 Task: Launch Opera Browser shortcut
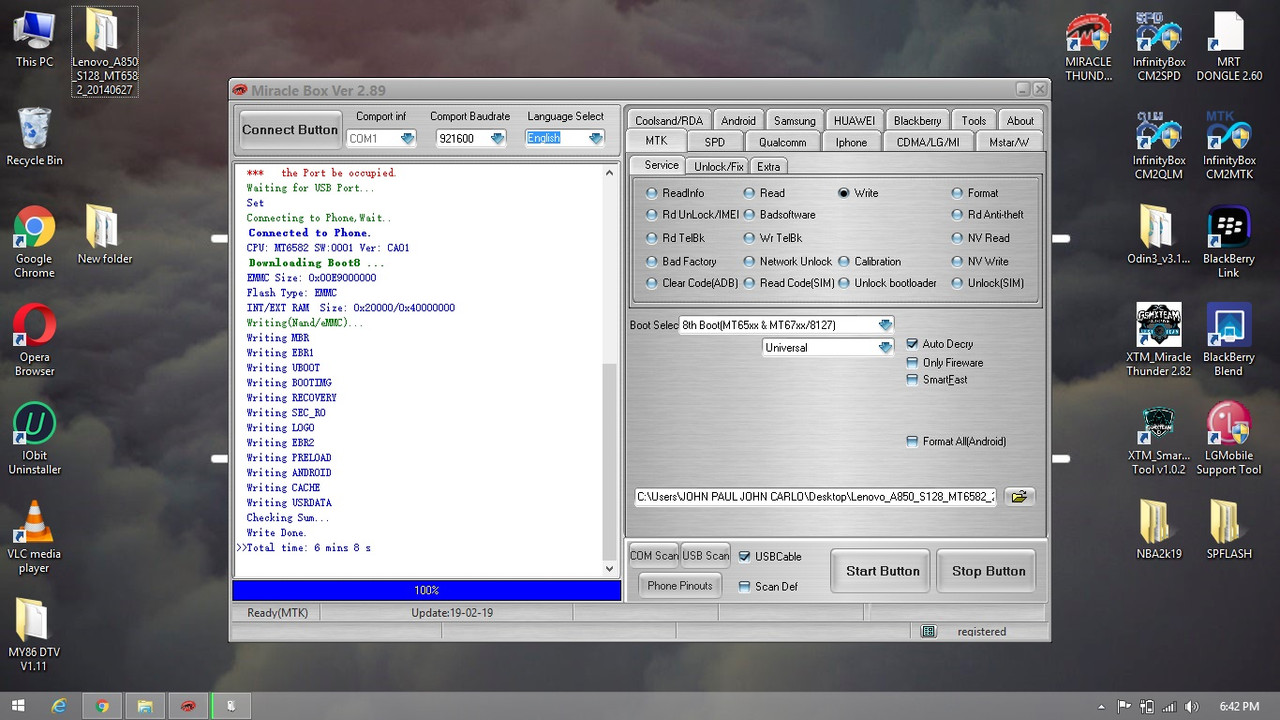pyautogui.click(x=34, y=340)
